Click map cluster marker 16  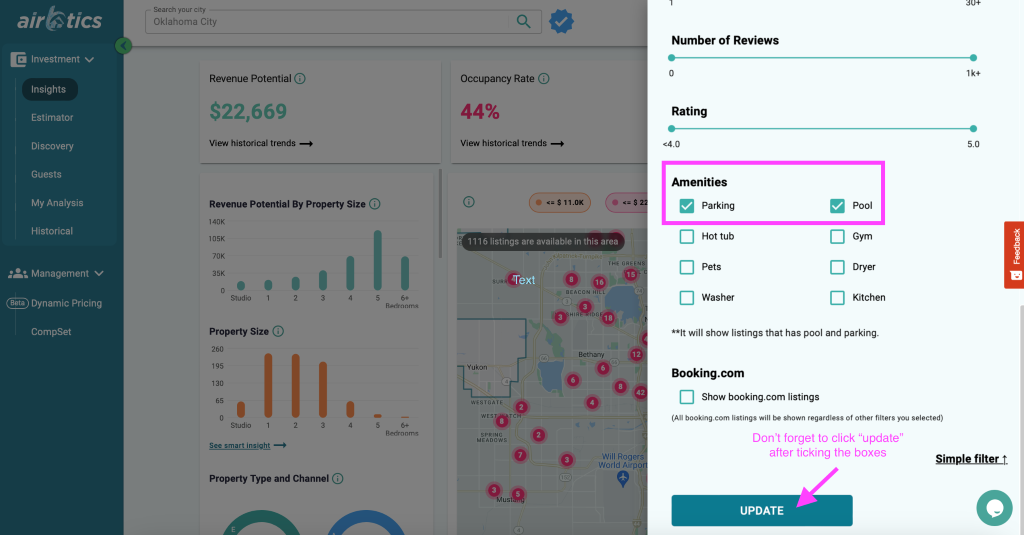(599, 282)
